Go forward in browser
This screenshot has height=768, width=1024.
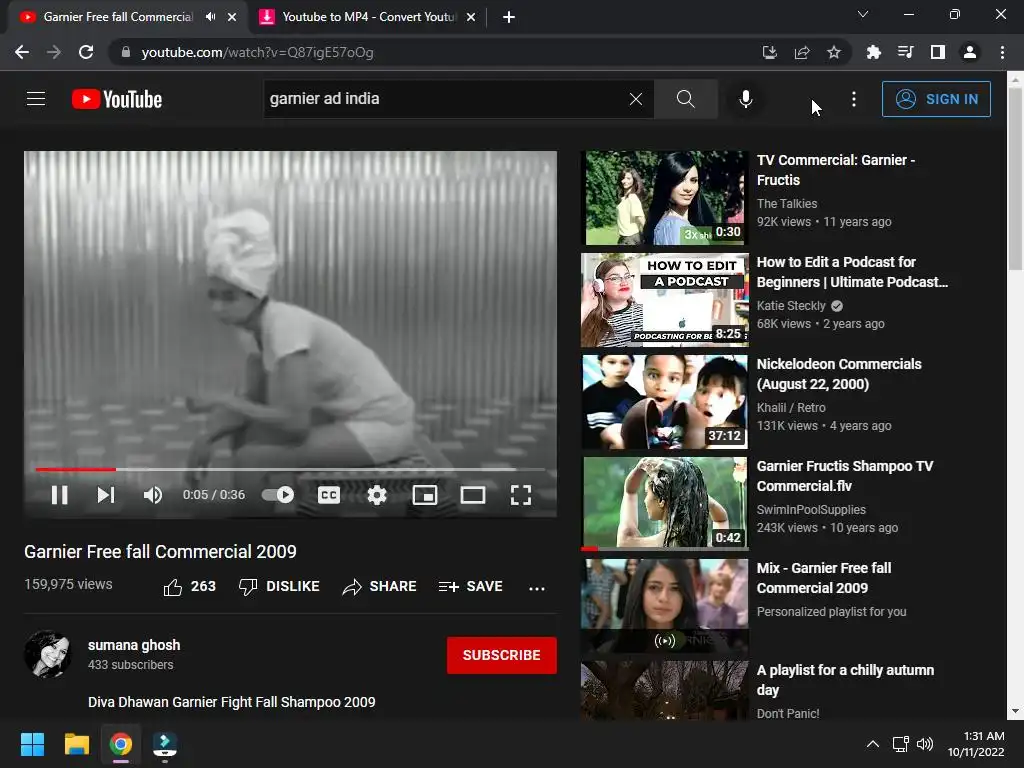[54, 52]
